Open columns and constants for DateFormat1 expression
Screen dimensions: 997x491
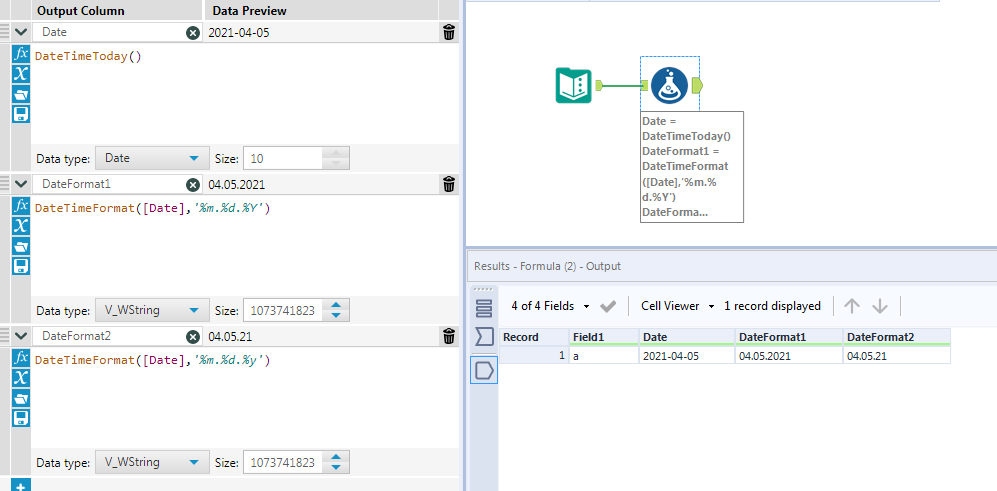tap(21, 226)
